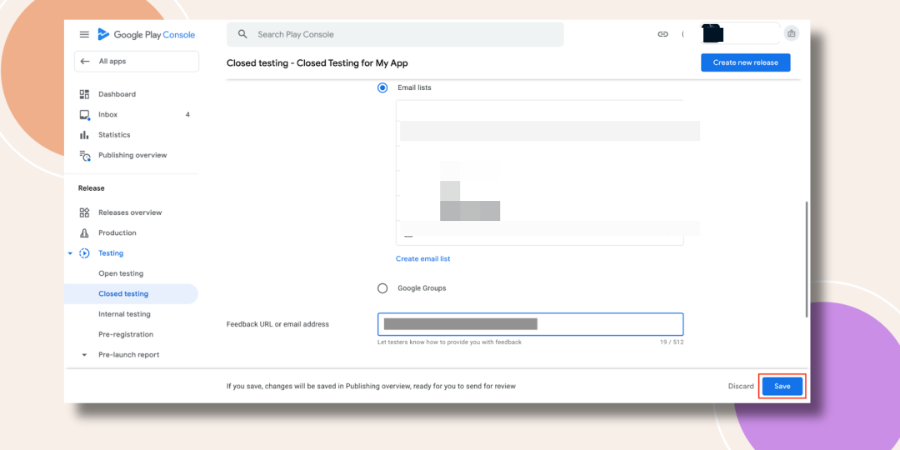
Task: Click the Save button
Action: (782, 386)
